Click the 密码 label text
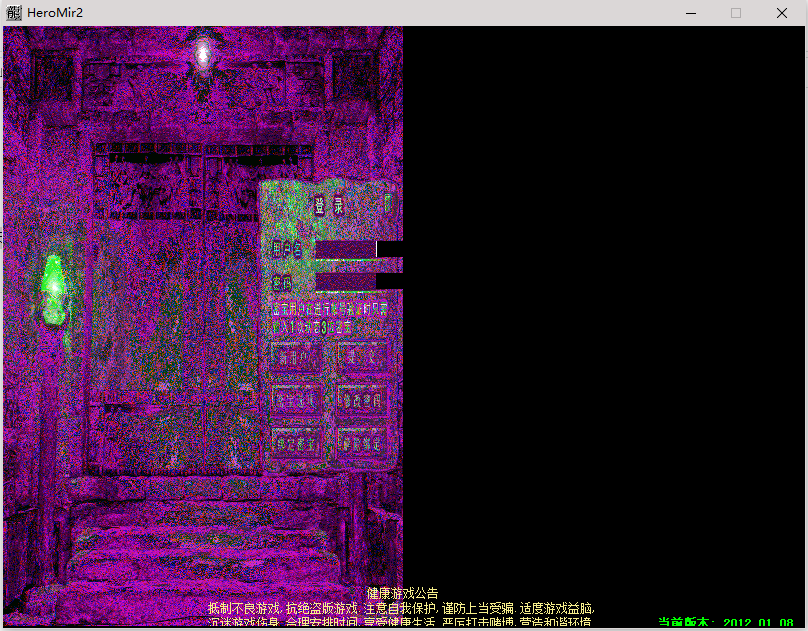This screenshot has height=631, width=808. [x=282, y=283]
